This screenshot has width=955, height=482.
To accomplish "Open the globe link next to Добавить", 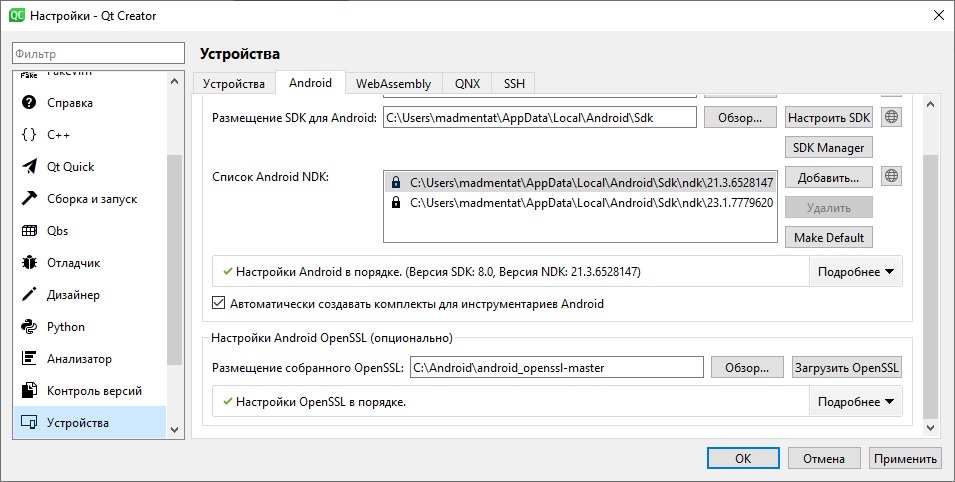I will click(x=891, y=177).
